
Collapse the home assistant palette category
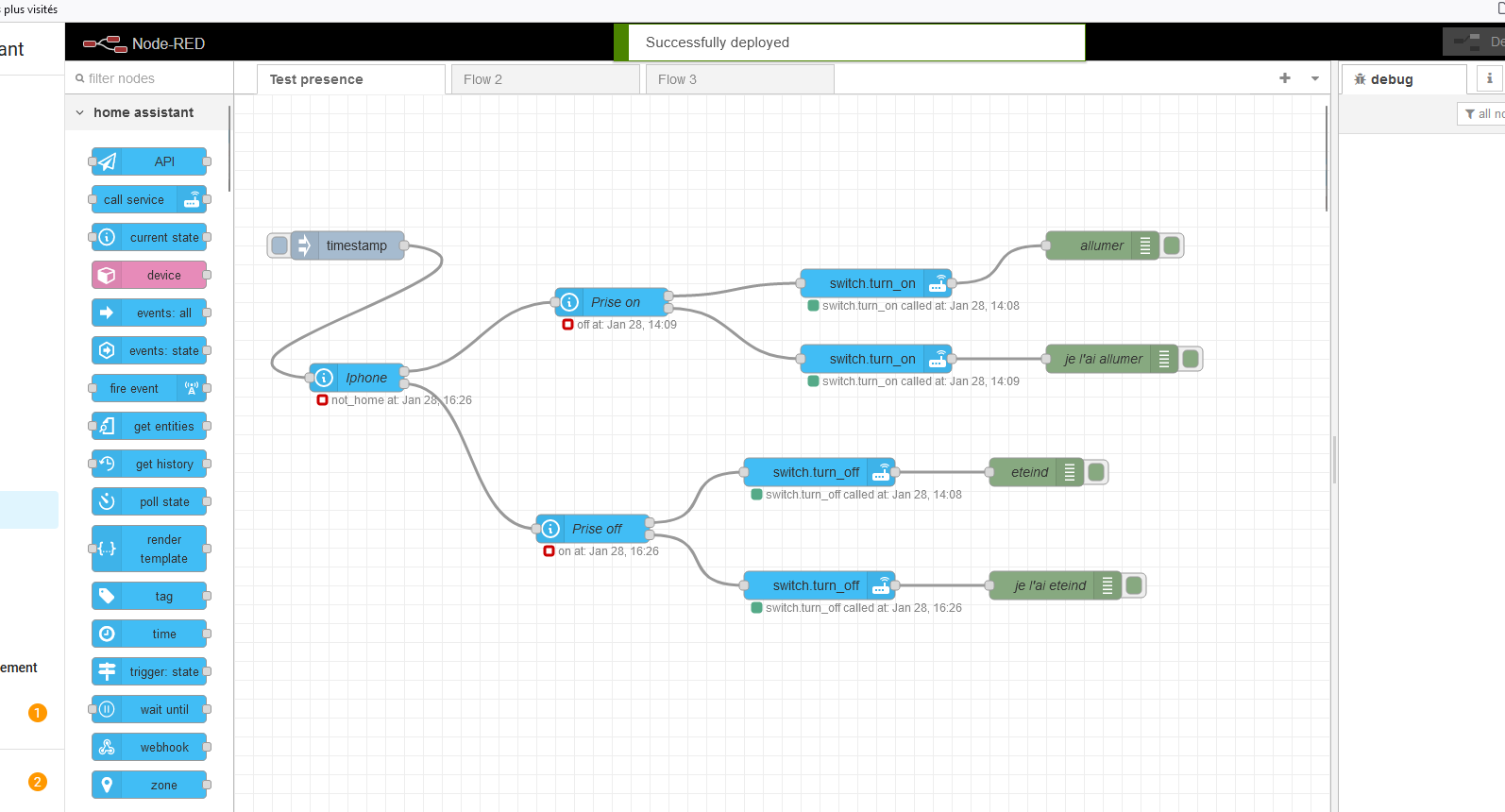[x=80, y=112]
